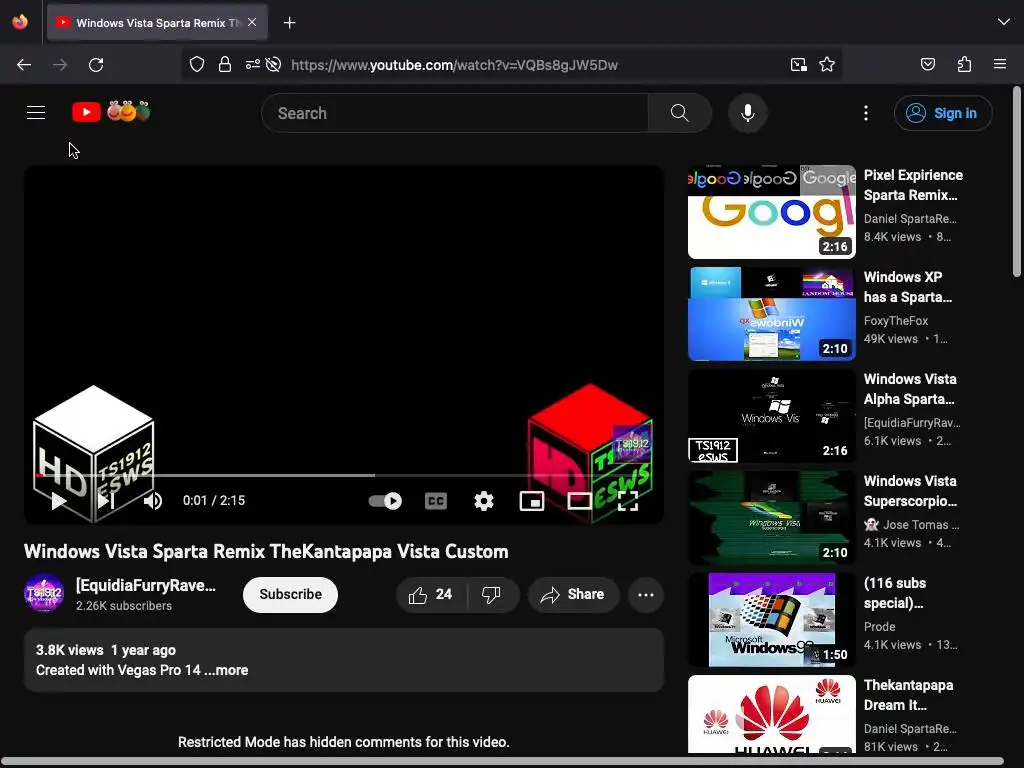The height and width of the screenshot is (768, 1024).
Task: Expand description with ...more
Action: coord(226,670)
